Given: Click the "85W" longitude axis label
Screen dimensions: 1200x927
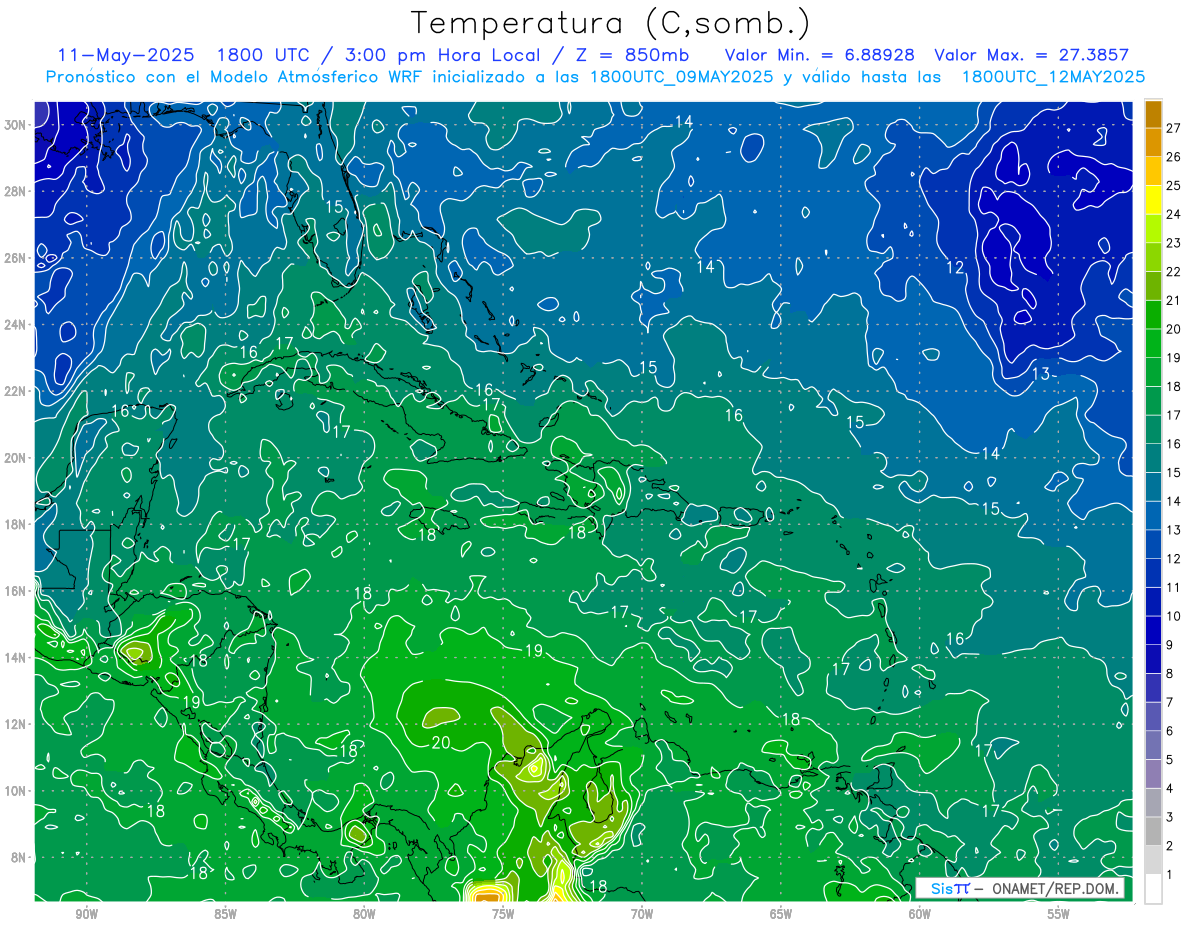Looking at the screenshot, I should (225, 914).
